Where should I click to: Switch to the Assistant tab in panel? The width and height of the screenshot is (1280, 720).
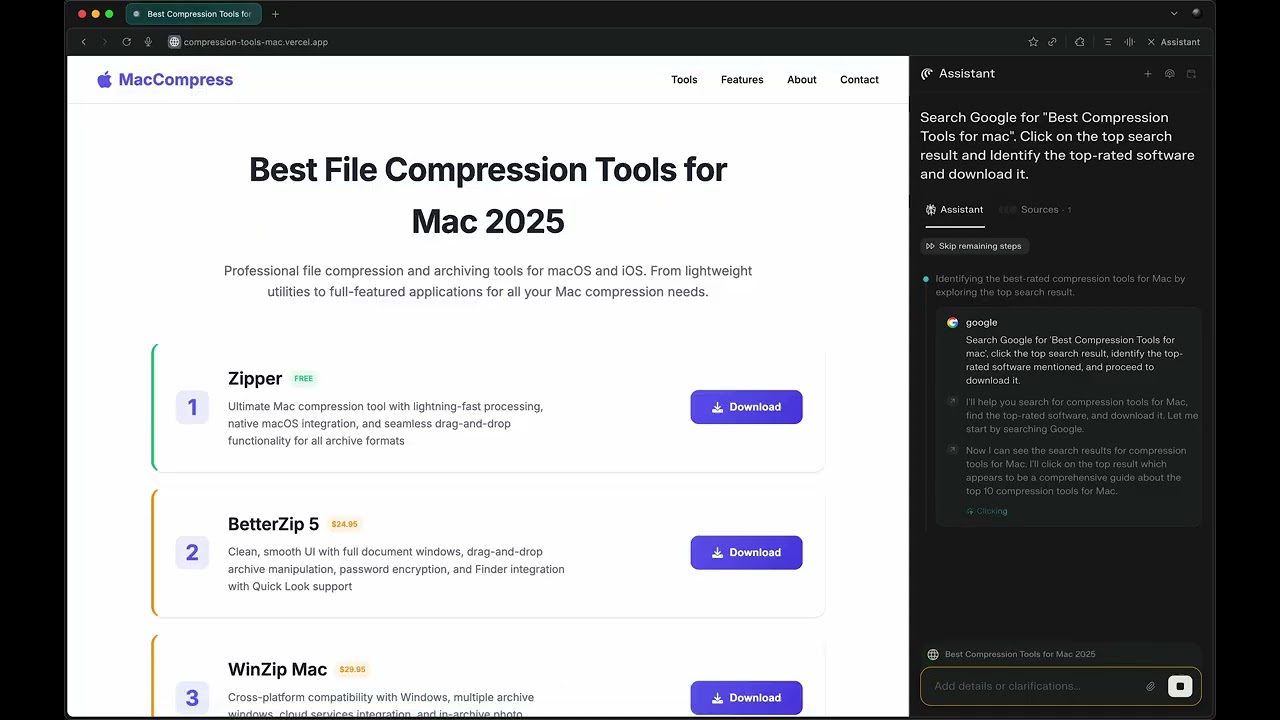(955, 210)
